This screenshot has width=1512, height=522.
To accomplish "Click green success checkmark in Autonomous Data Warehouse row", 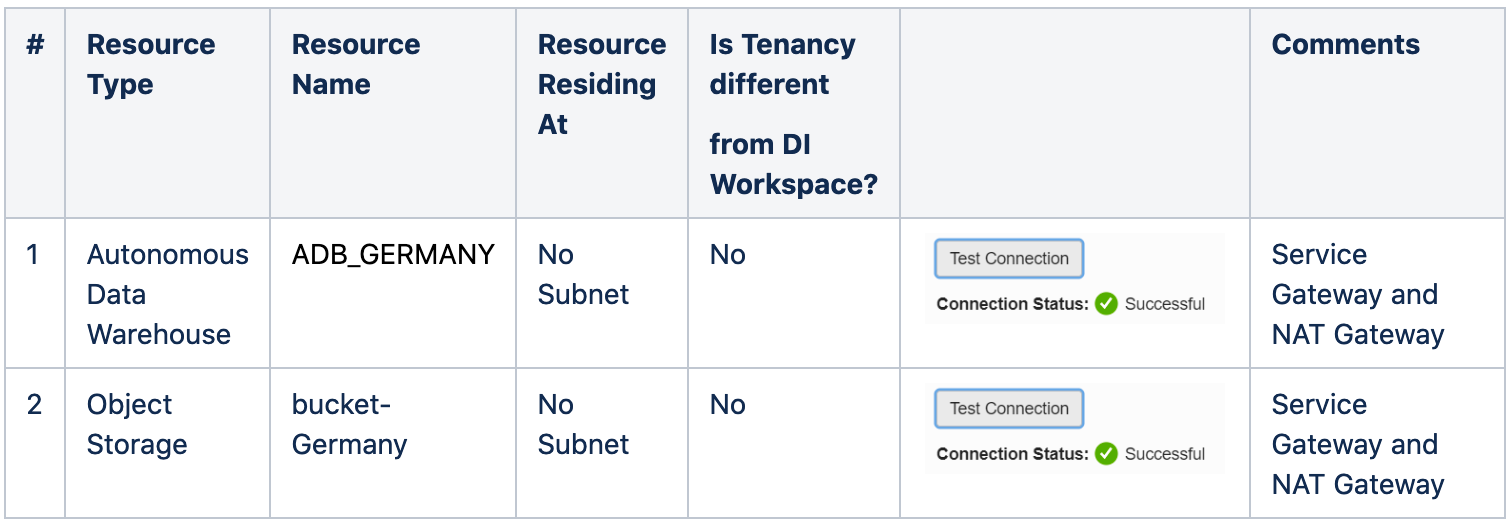I will coord(1105,304).
